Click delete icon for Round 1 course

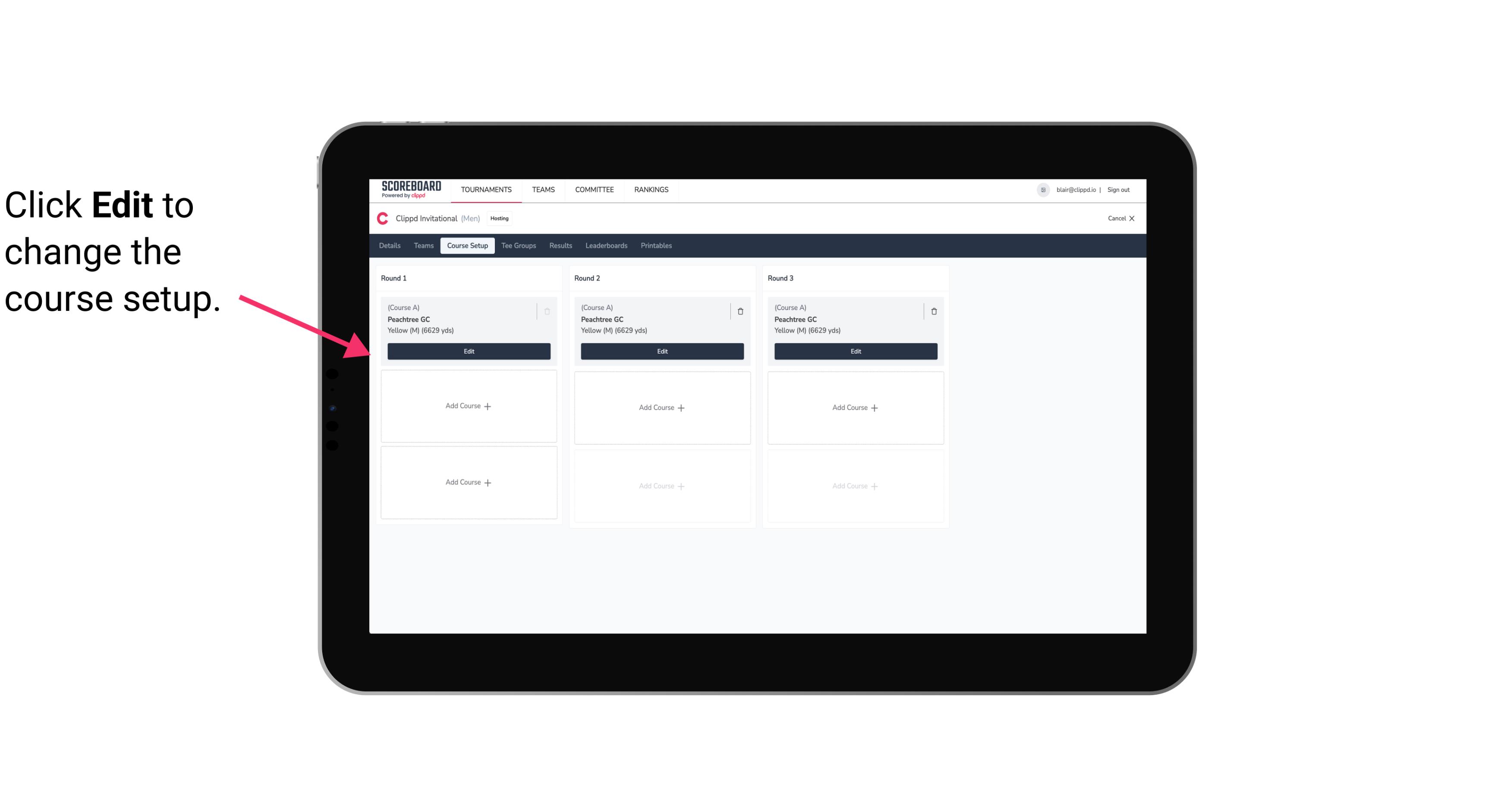[548, 311]
